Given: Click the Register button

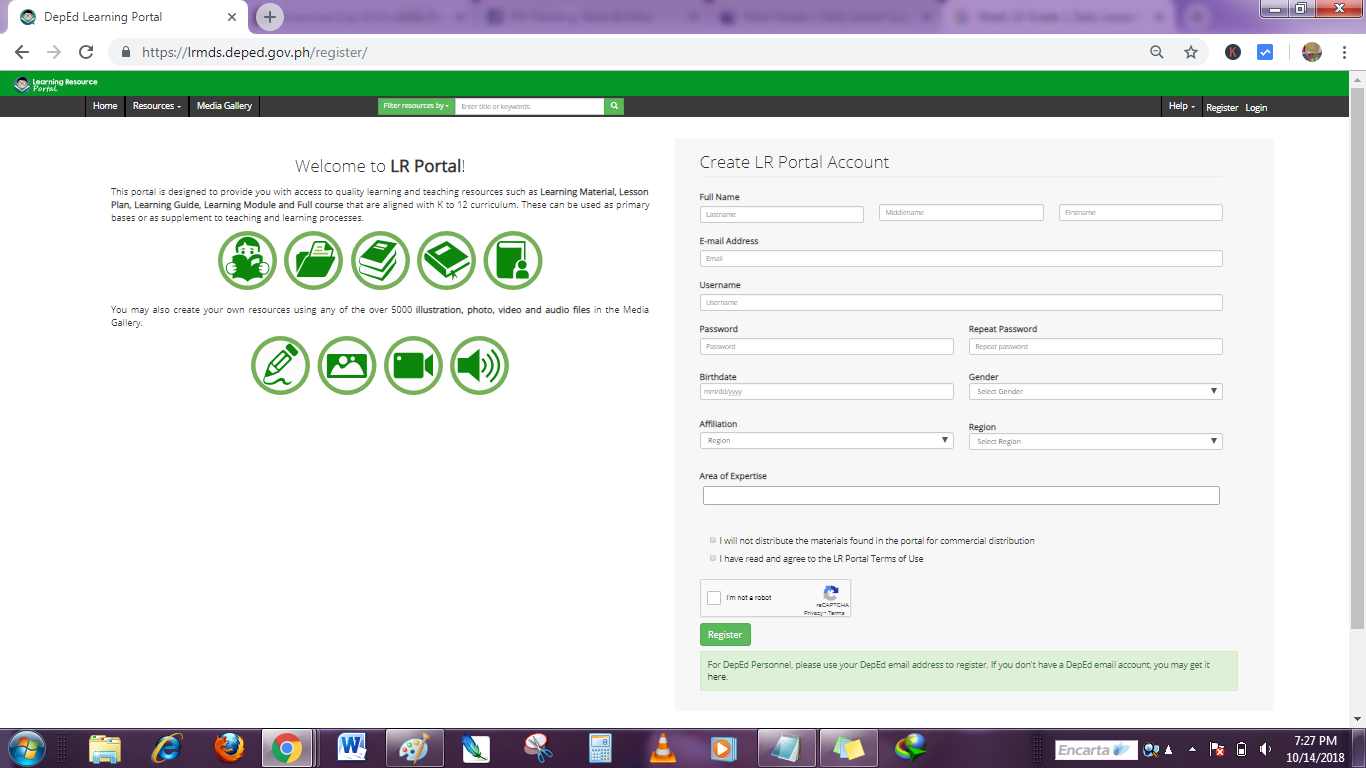Looking at the screenshot, I should pyautogui.click(x=724, y=634).
